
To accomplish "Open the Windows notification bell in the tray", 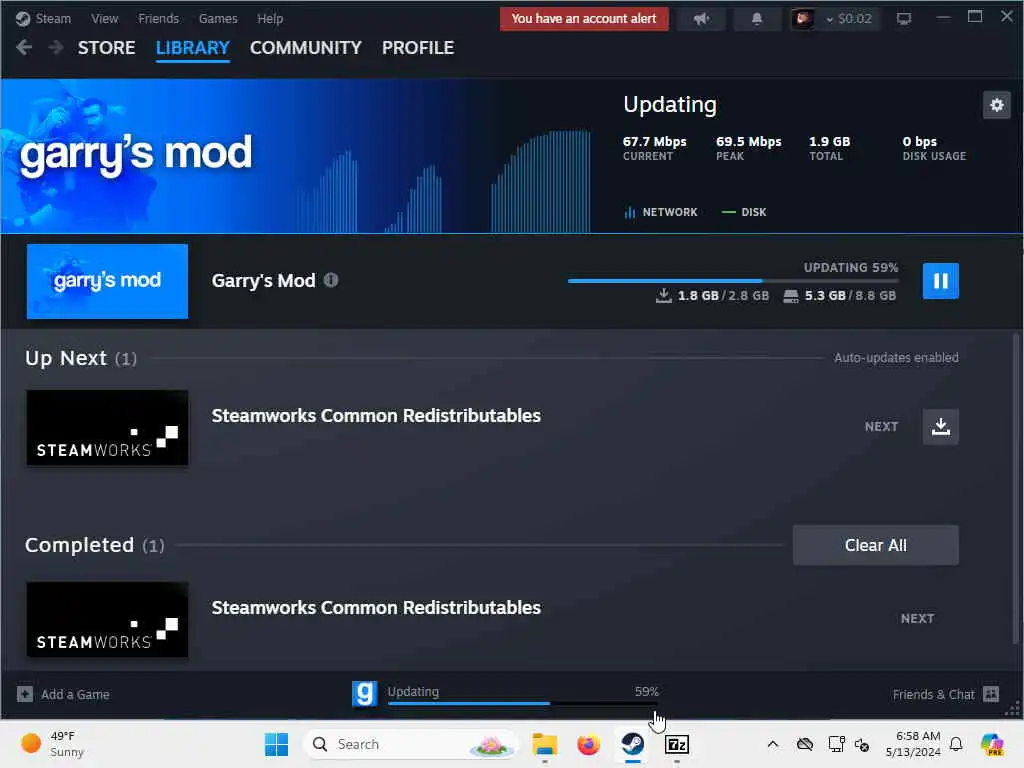I will point(956,744).
